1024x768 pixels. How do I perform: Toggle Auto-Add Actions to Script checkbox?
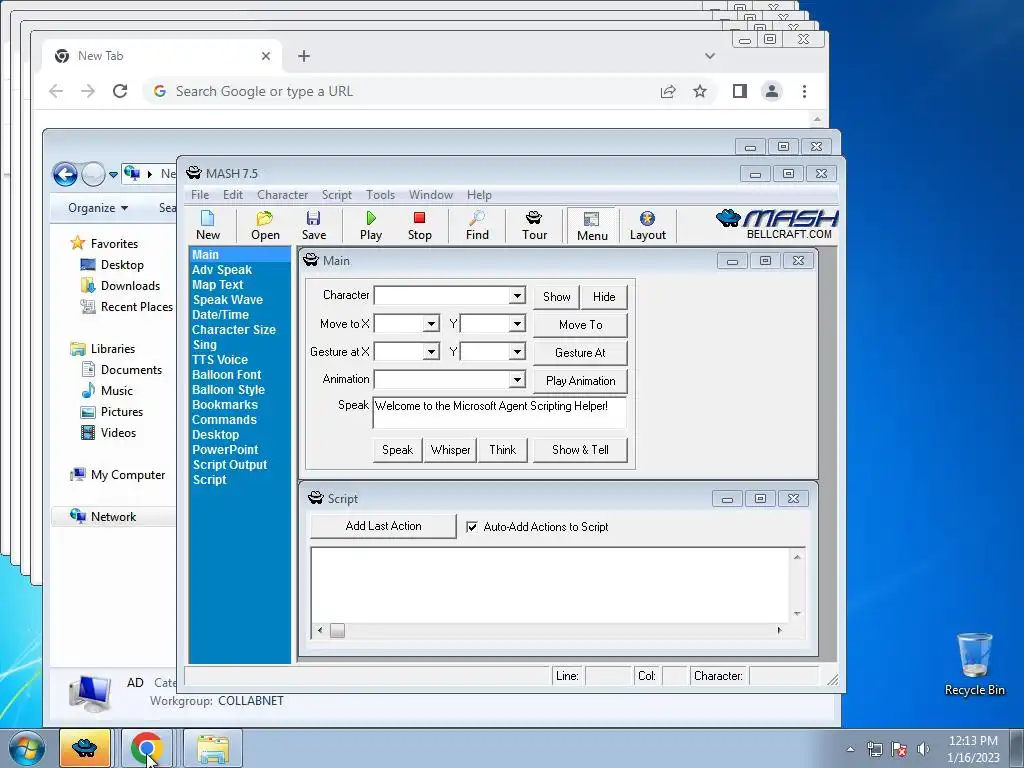(x=472, y=526)
